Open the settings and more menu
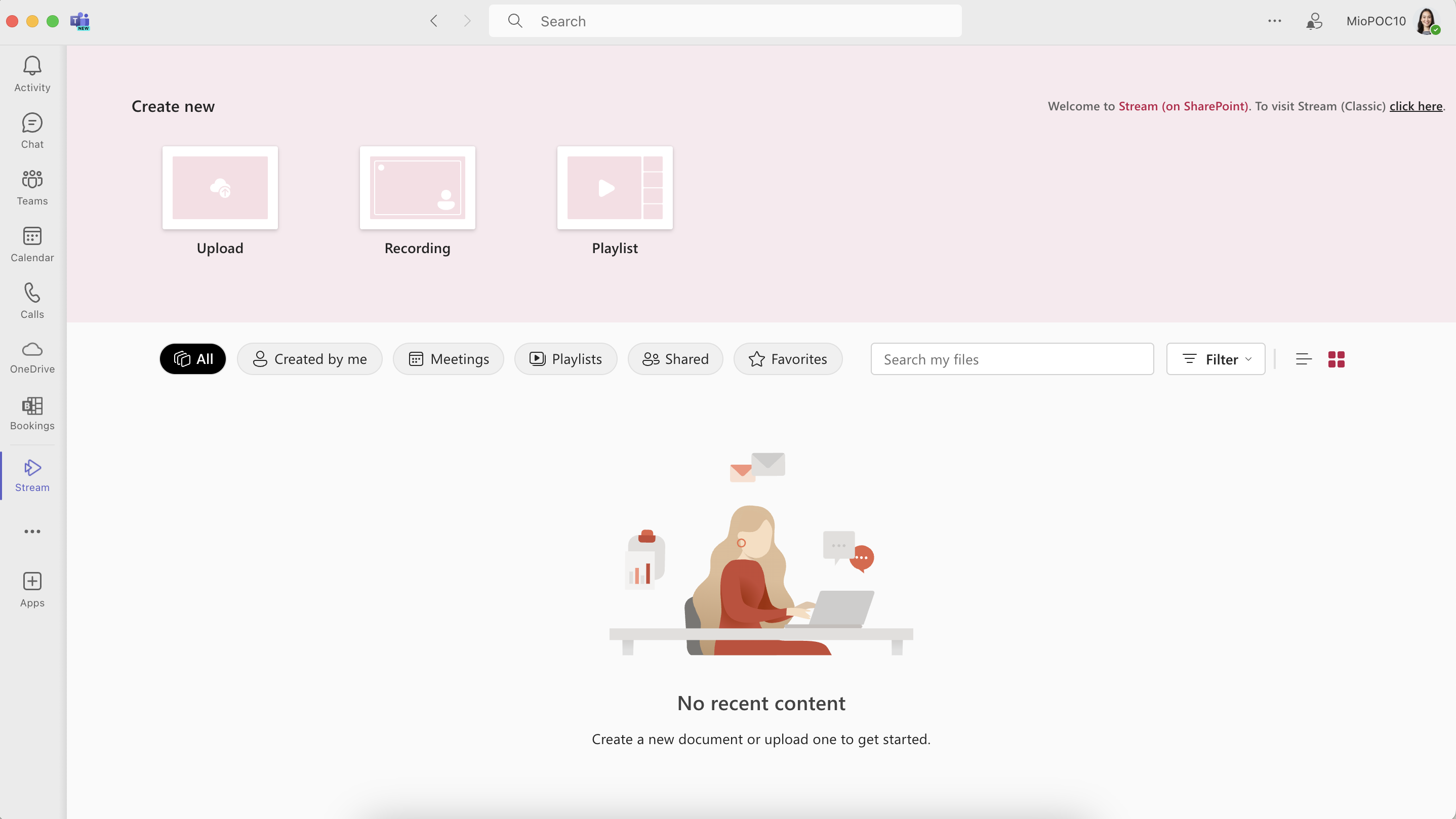The image size is (1456, 819). [1274, 21]
